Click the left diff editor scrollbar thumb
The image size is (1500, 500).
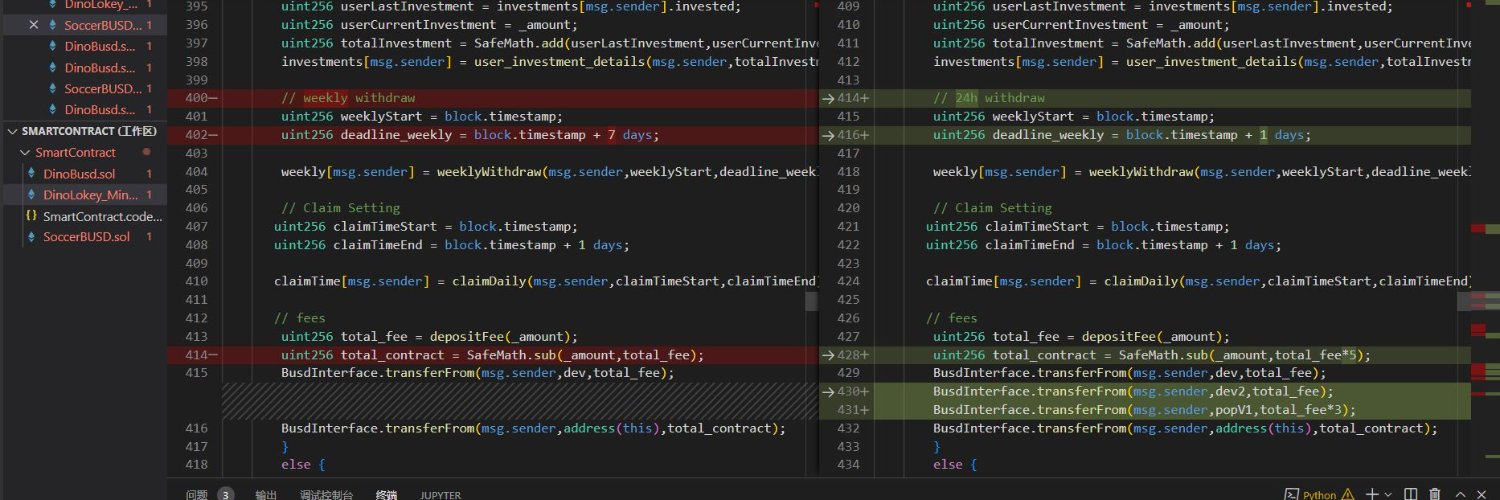pos(812,300)
